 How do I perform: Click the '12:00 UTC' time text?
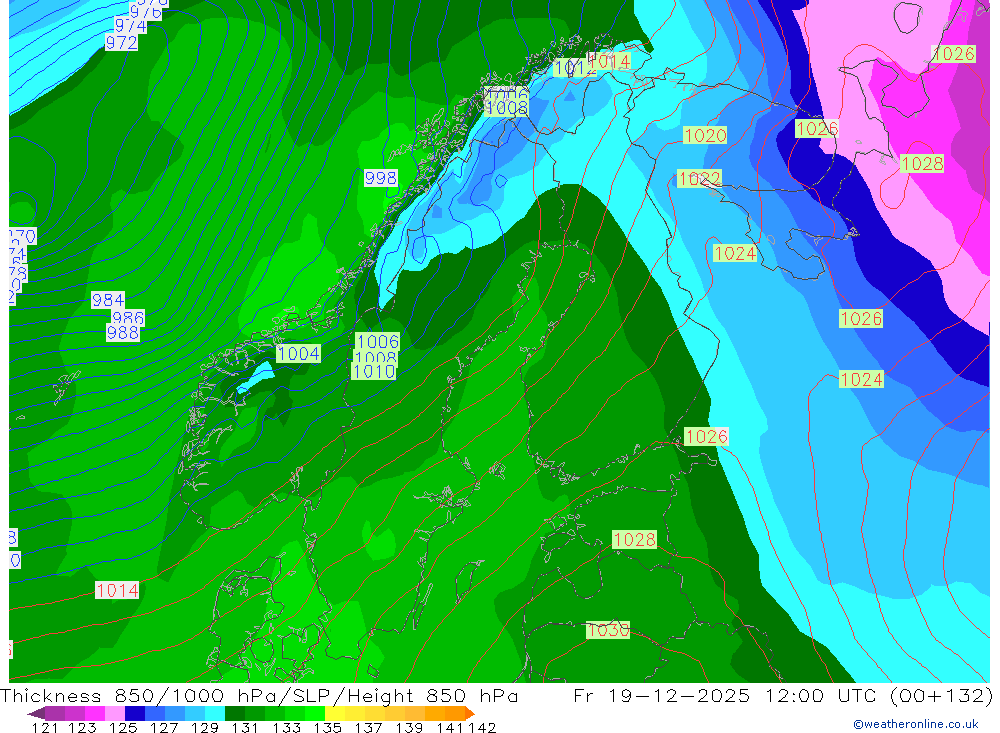point(820,695)
